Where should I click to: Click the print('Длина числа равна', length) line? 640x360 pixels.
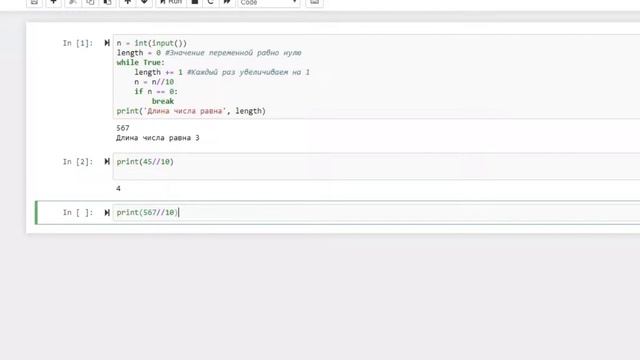pos(191,111)
